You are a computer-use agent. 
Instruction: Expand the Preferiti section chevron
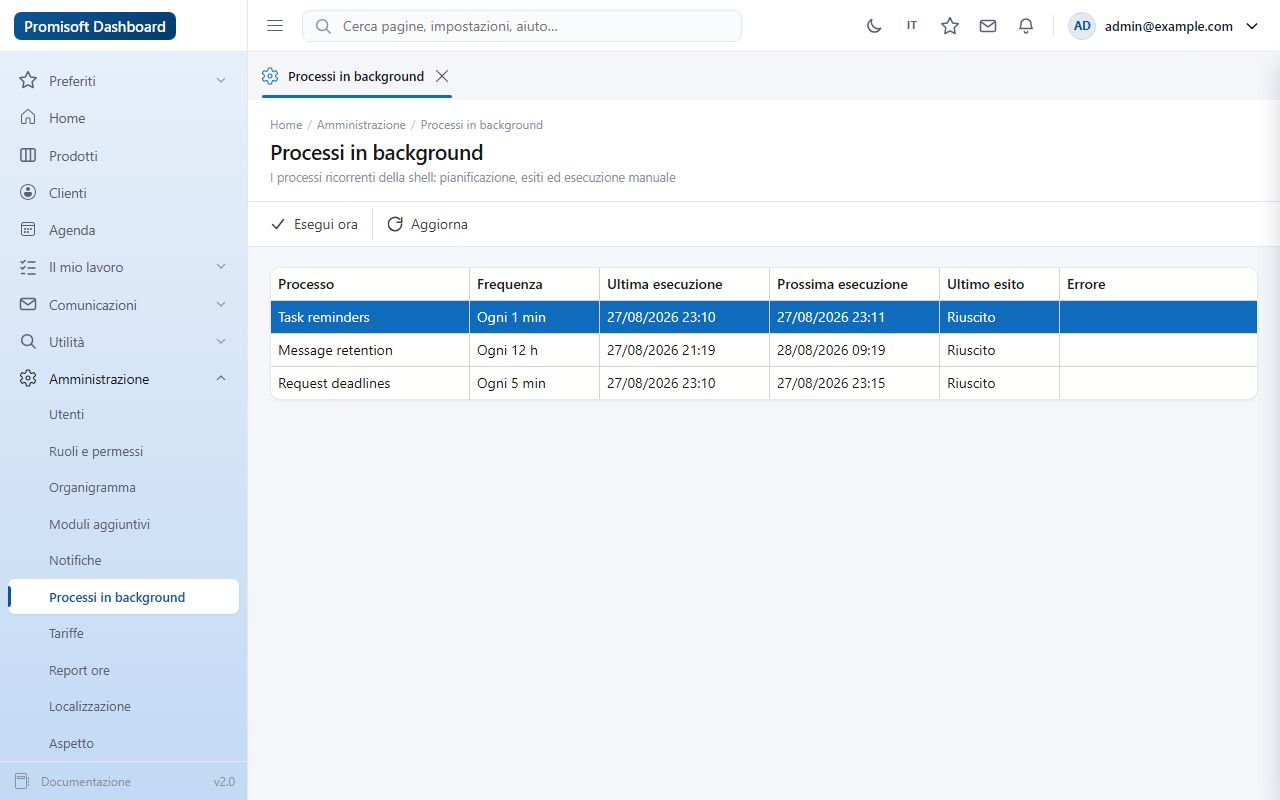tap(221, 81)
